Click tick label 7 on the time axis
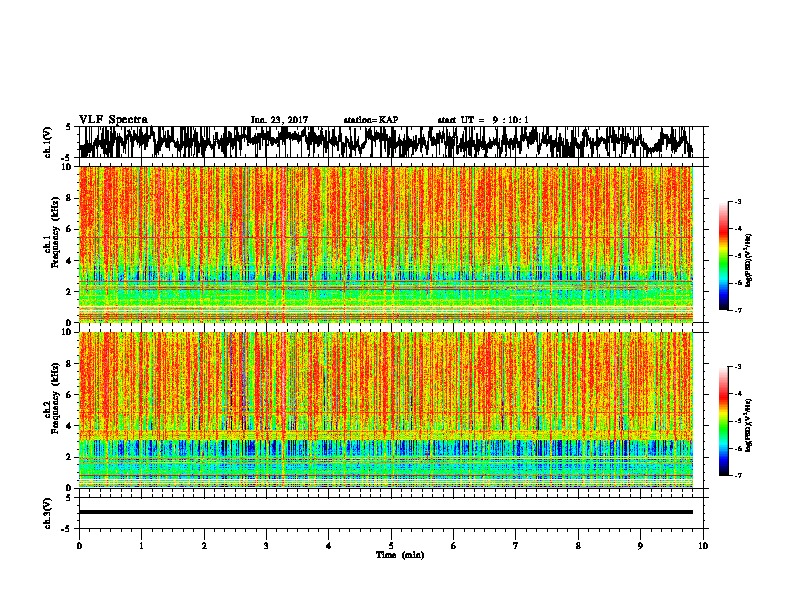 pos(516,545)
